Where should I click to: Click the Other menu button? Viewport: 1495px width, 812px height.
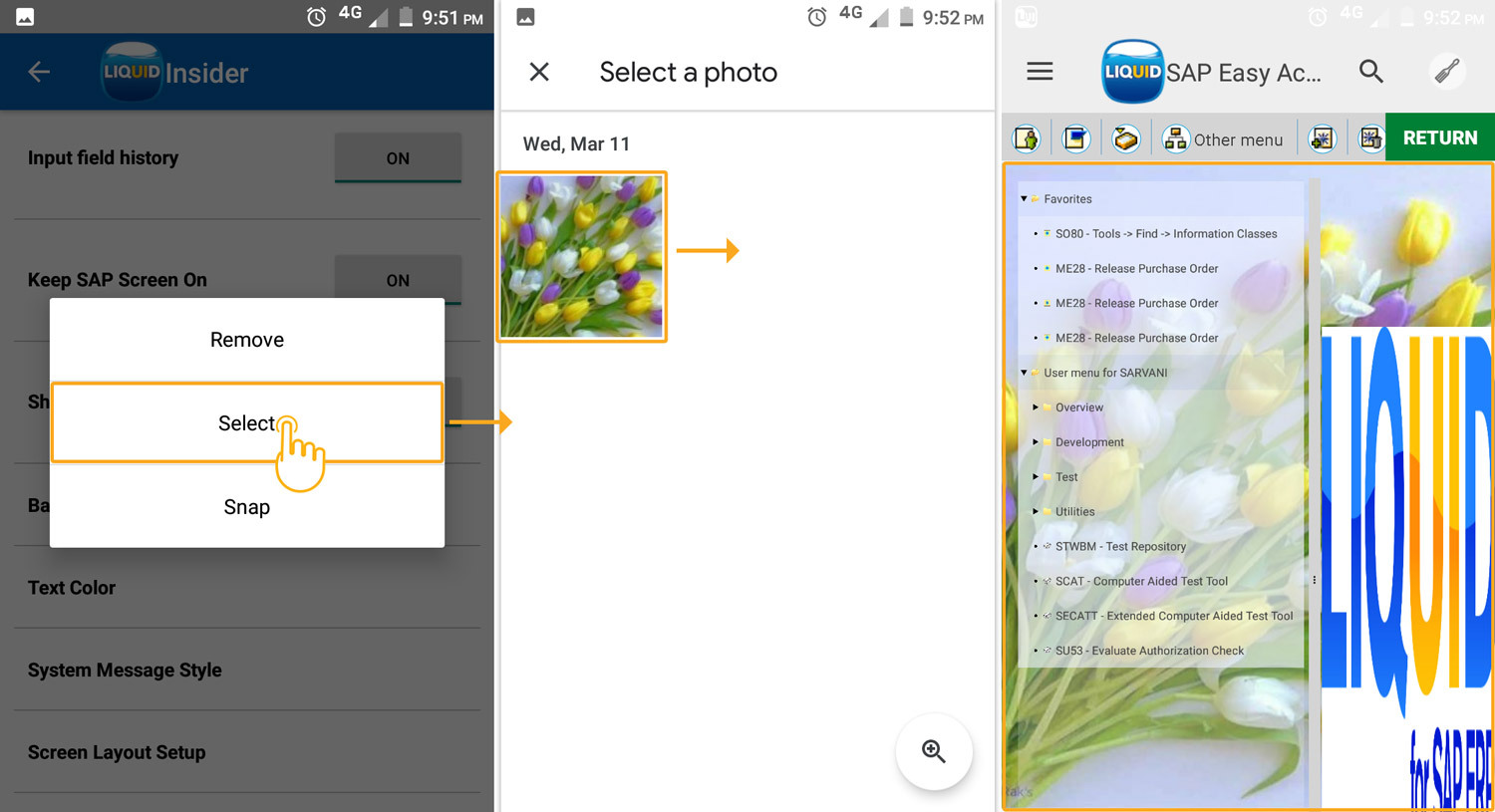(1224, 139)
